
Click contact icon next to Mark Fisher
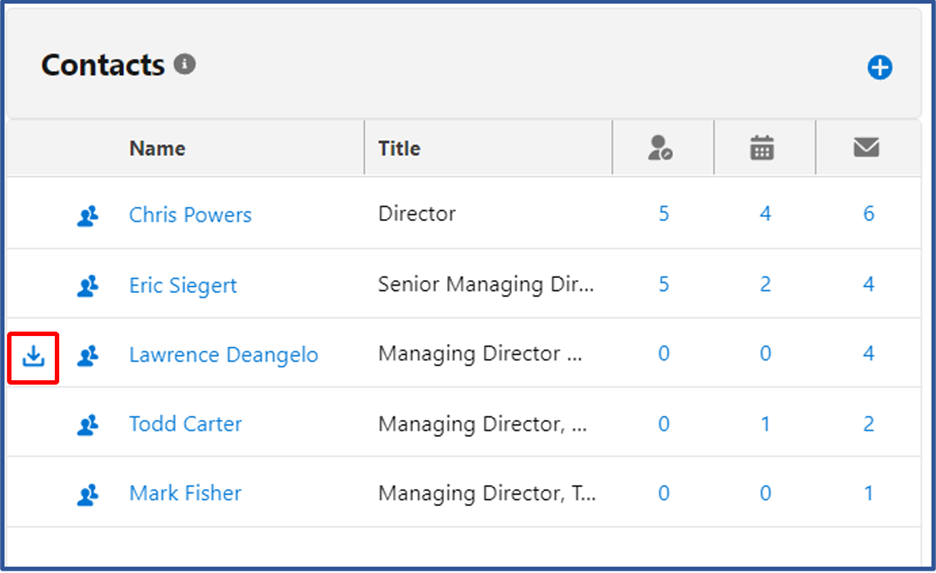pos(88,495)
